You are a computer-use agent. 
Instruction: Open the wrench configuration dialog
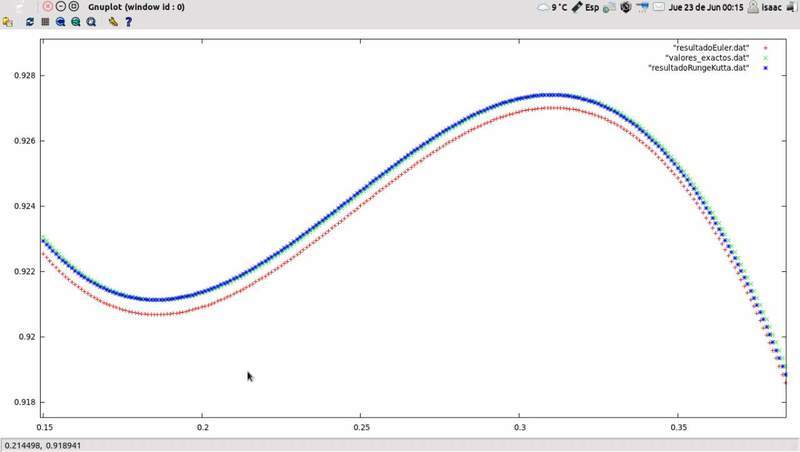(x=113, y=21)
